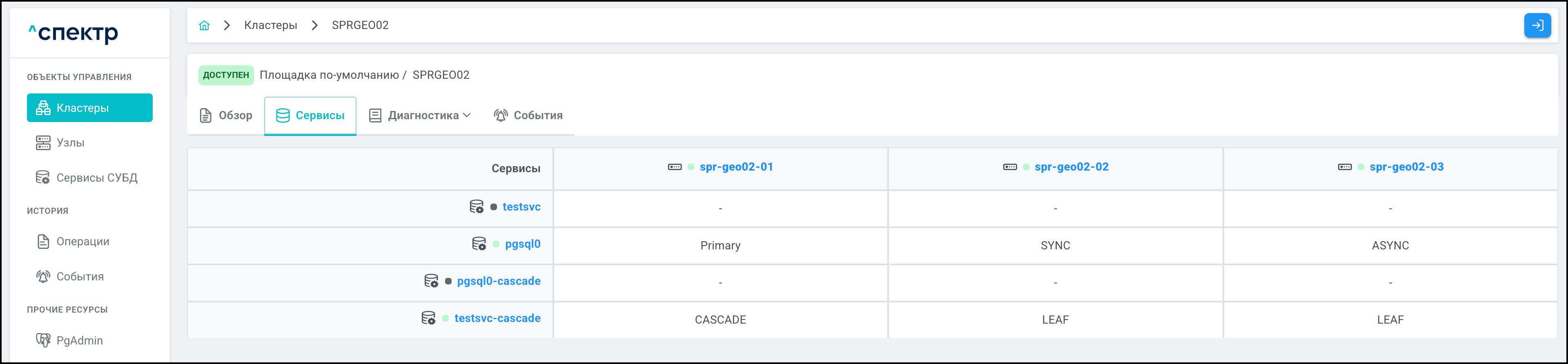Click chevron after home breadcrumb

[x=227, y=26]
